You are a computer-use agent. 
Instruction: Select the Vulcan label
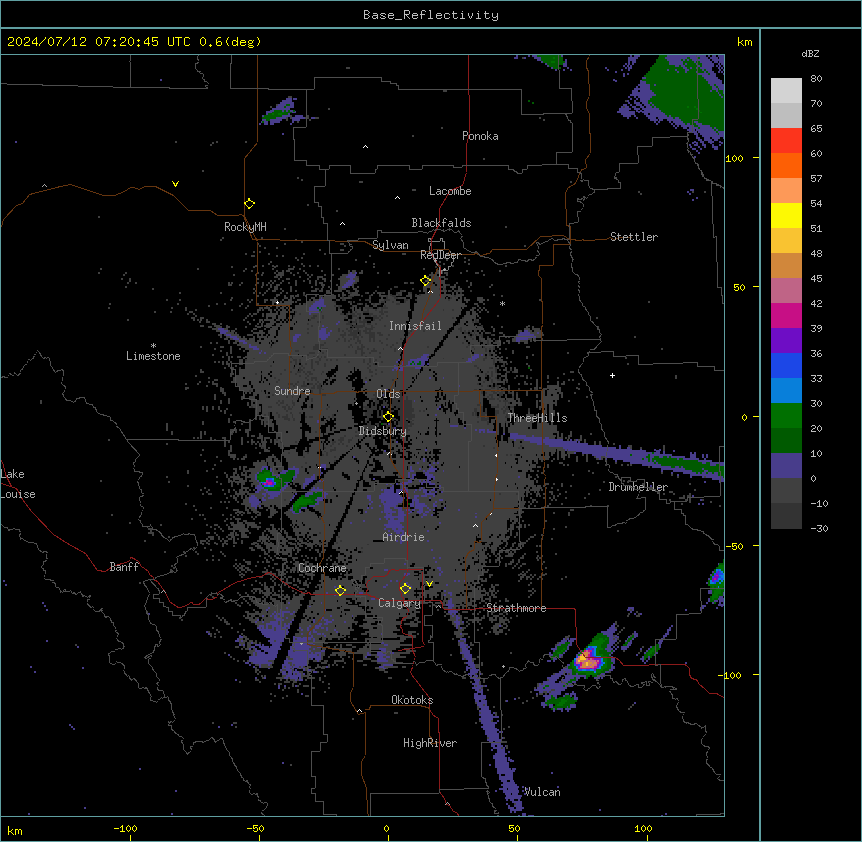[542, 791]
